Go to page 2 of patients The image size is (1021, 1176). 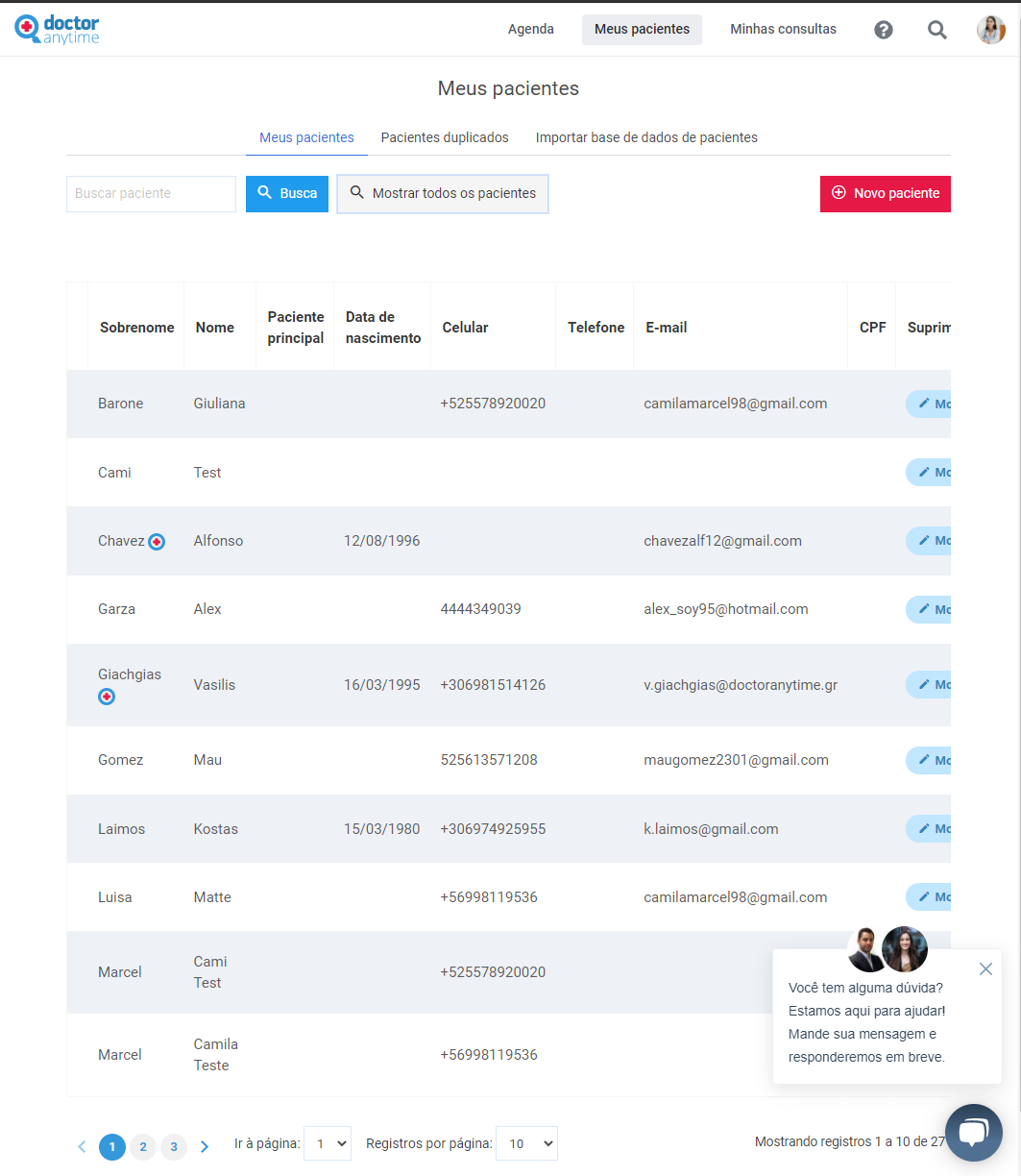143,1146
